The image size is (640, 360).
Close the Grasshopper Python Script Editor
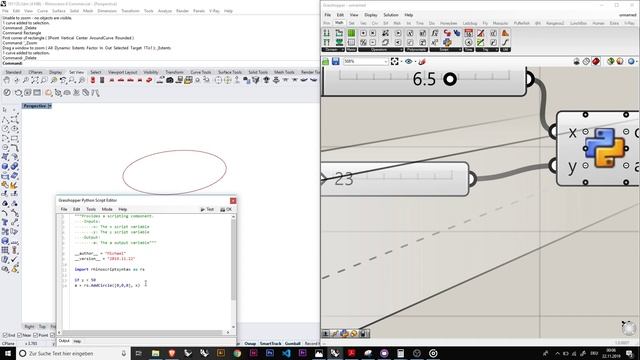[233, 200]
